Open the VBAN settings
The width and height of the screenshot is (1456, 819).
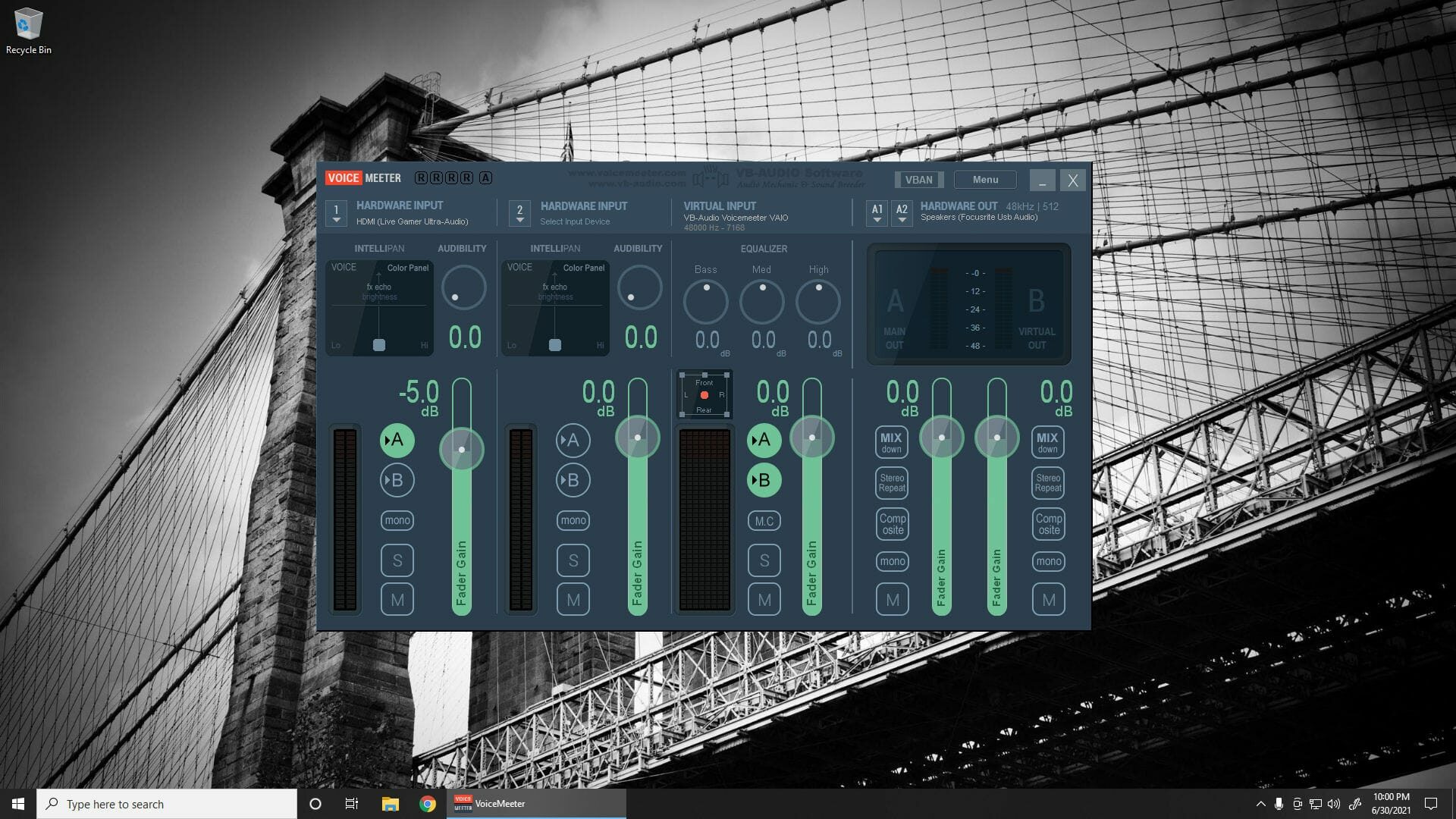(918, 180)
